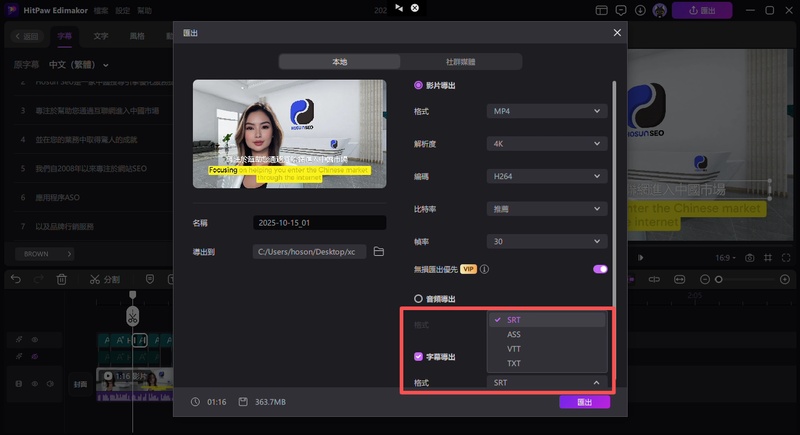Expand the MP4 format dropdown

pyautogui.click(x=546, y=110)
